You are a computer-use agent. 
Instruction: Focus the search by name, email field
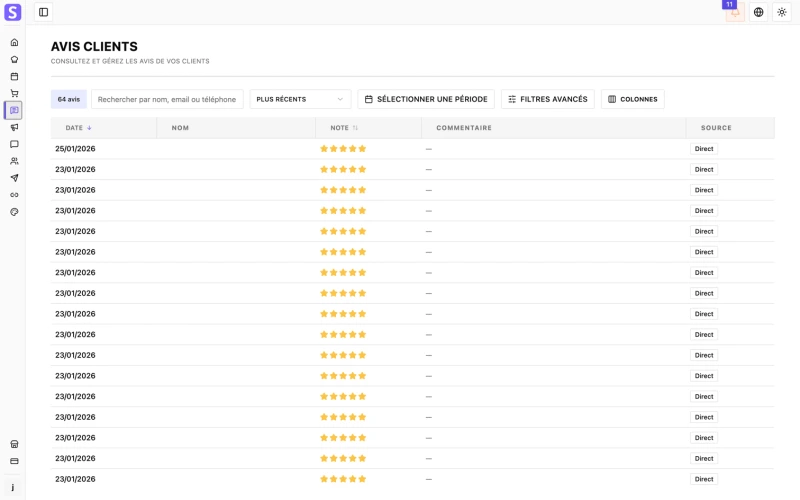(x=167, y=99)
